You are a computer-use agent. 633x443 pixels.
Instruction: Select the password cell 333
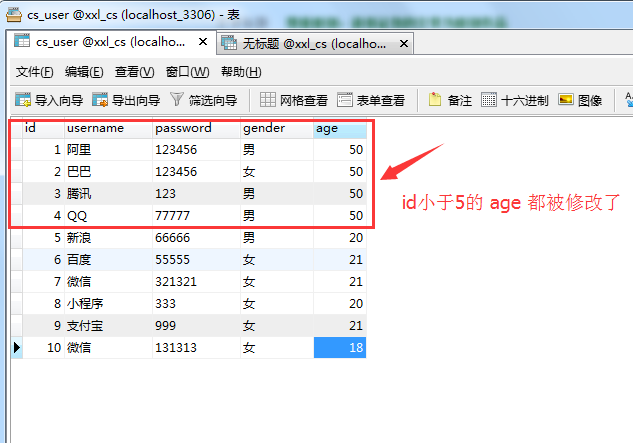tap(197, 303)
